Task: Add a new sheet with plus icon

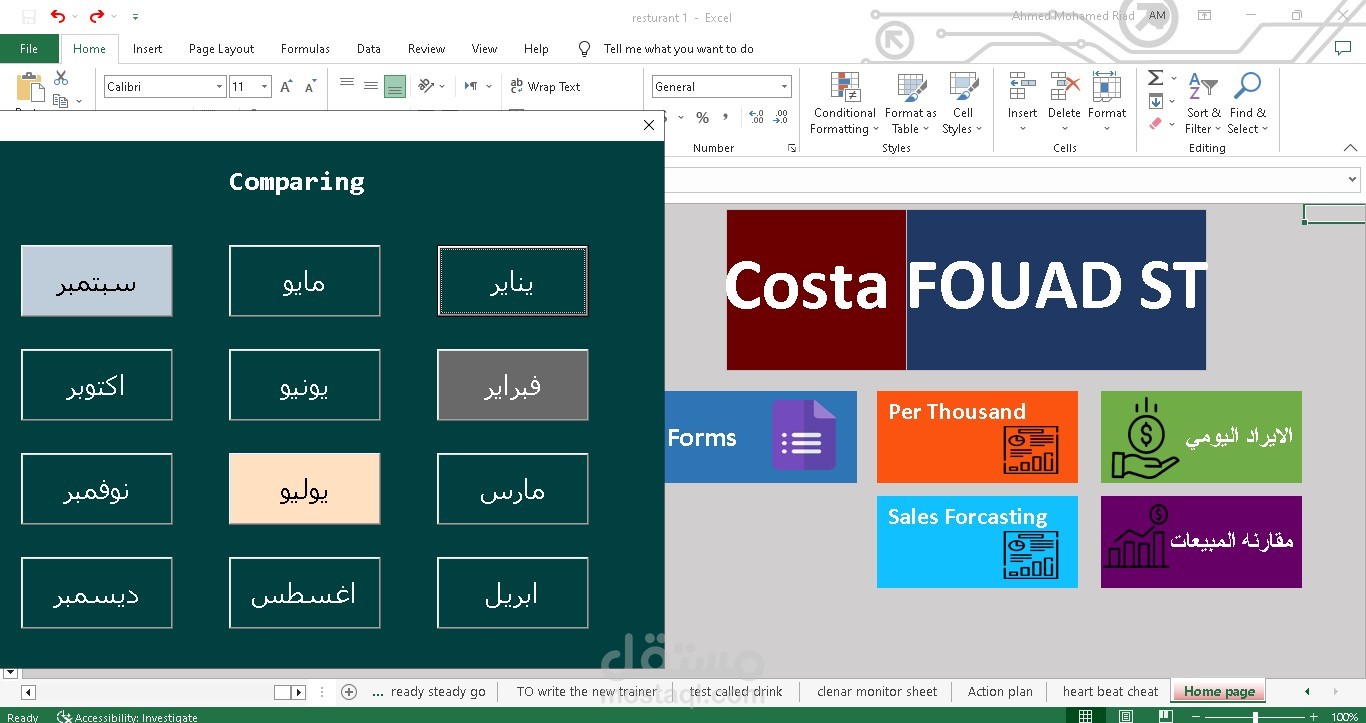Action: pos(349,692)
